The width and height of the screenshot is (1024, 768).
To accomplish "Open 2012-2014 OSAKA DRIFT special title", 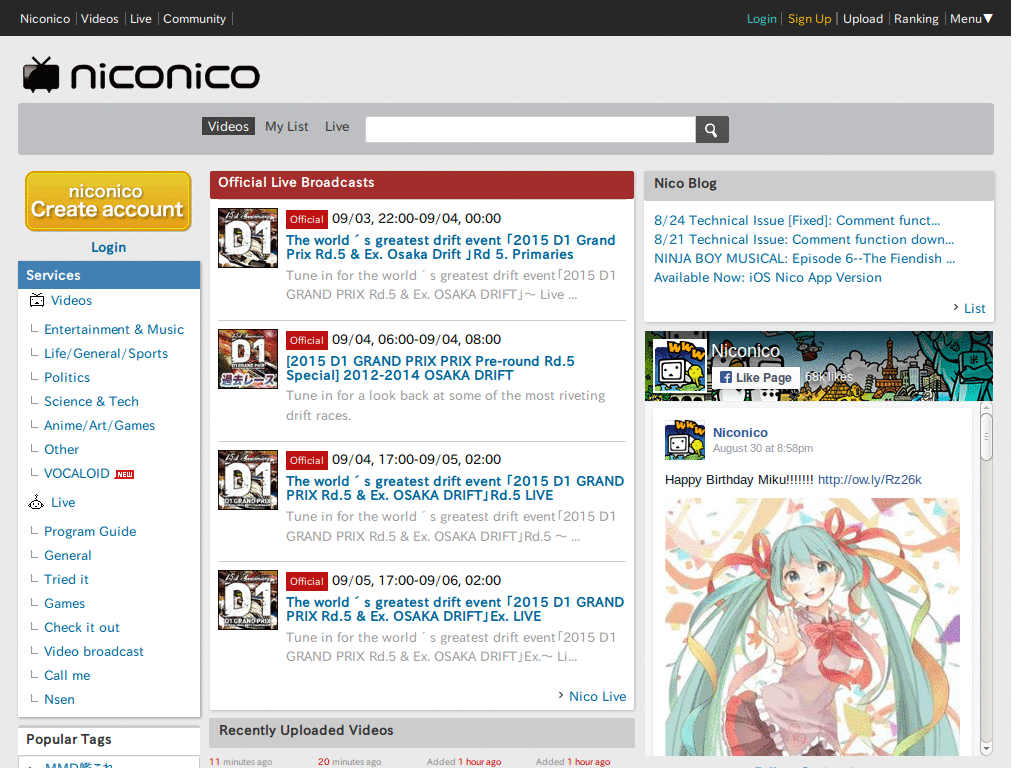I will point(430,368).
